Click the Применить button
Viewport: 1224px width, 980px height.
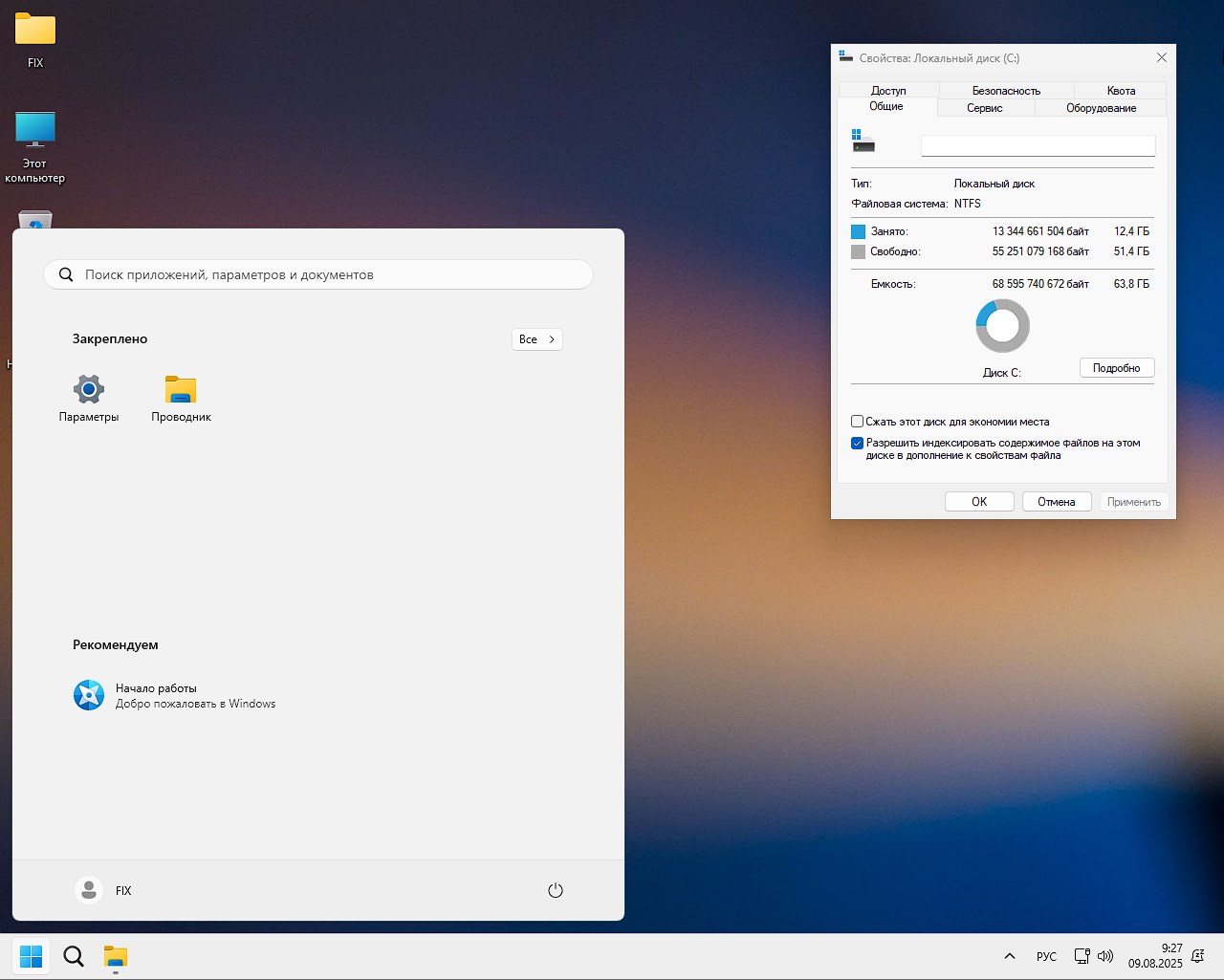pyautogui.click(x=1134, y=502)
